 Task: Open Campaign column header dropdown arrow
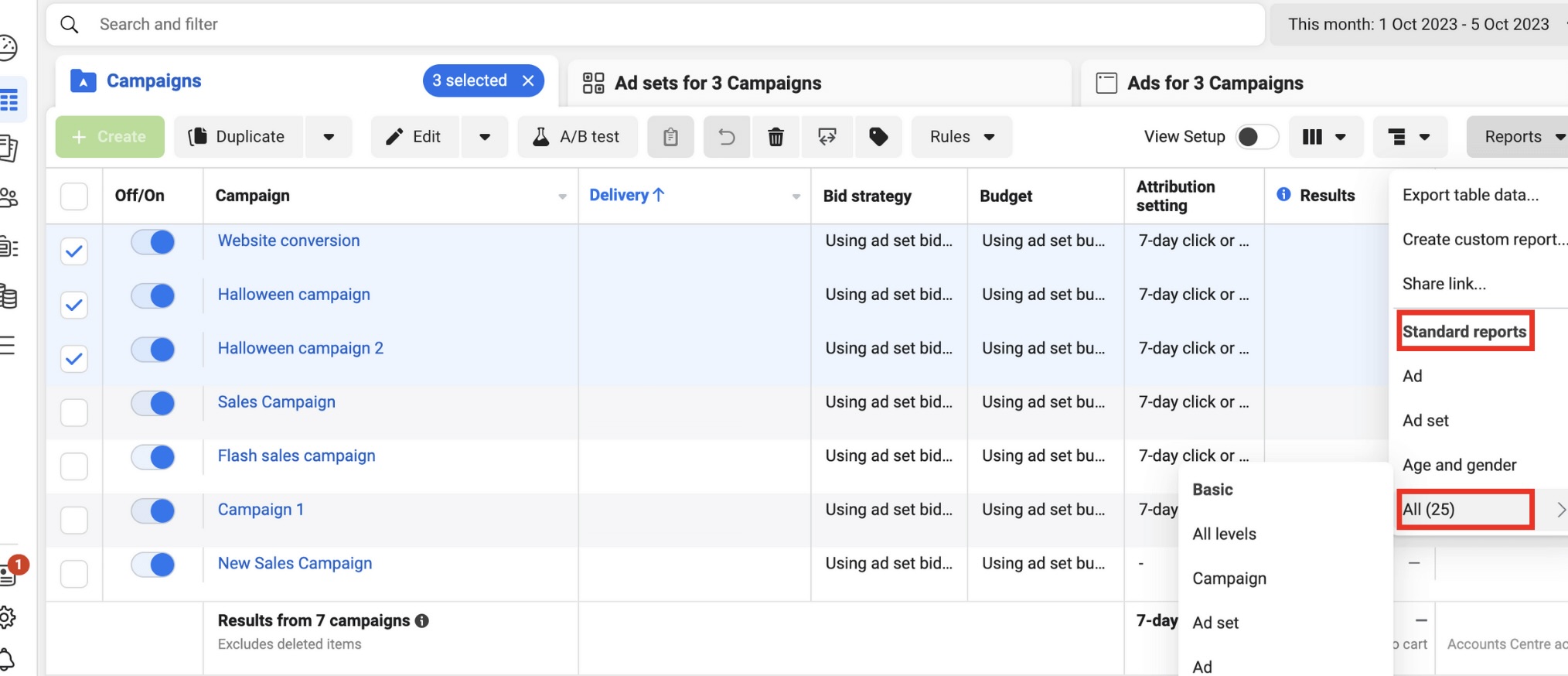562,196
